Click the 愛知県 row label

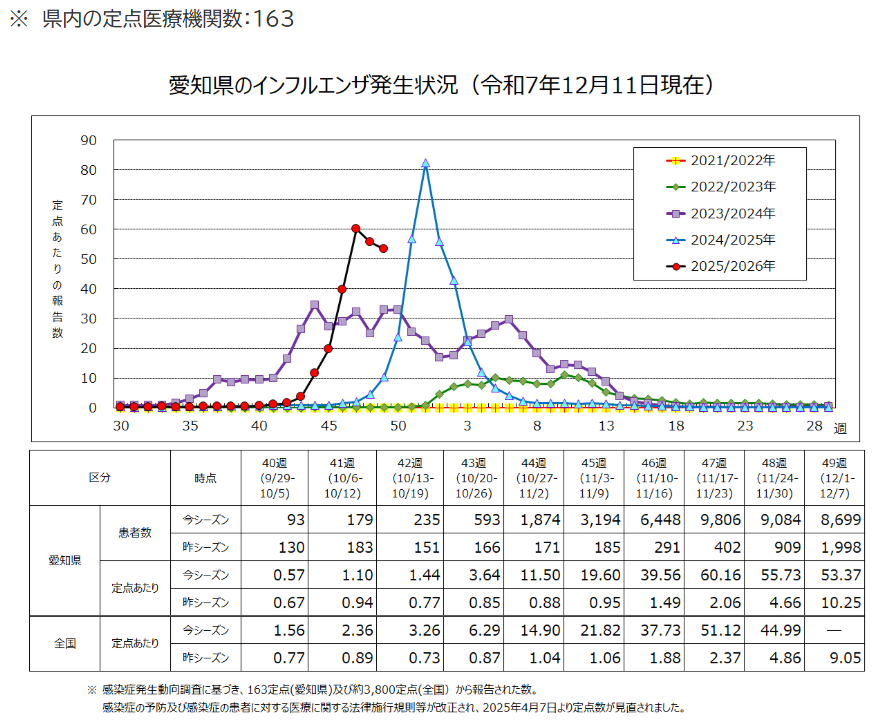click(65, 560)
